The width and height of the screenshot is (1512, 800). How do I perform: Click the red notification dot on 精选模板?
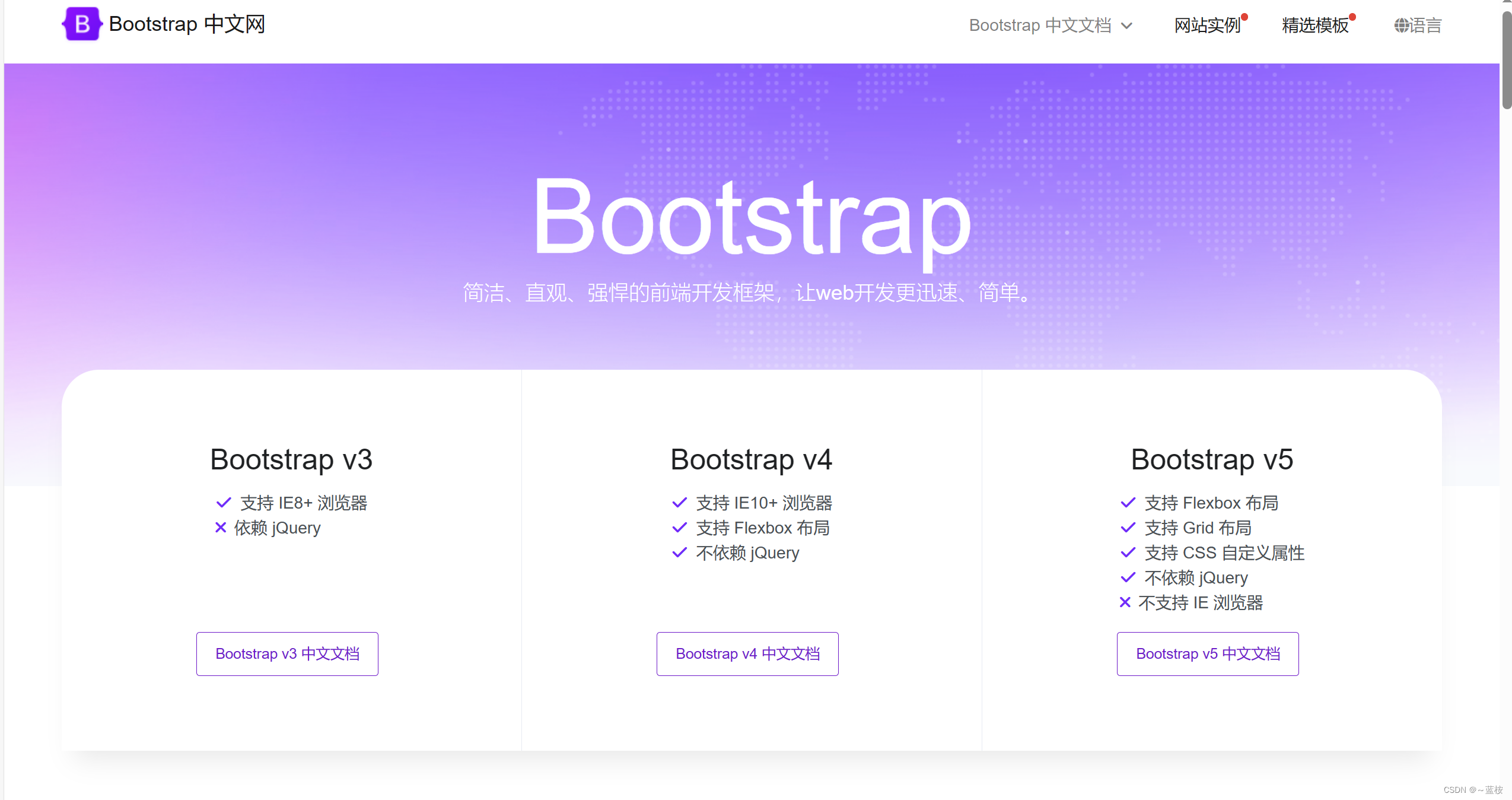[1352, 17]
